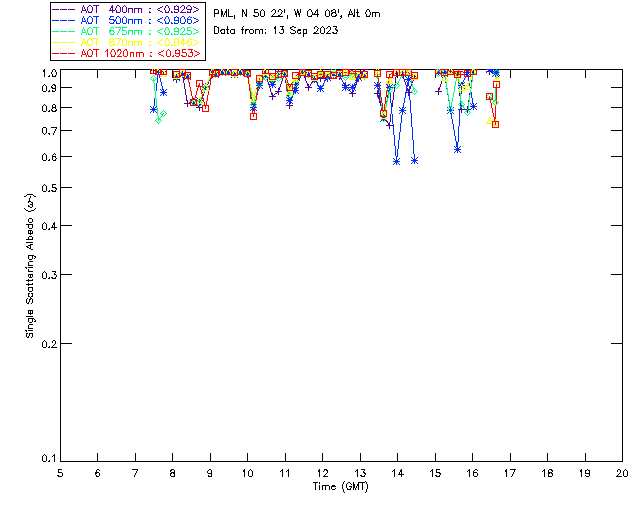Click the lowest green diamond point between hours 7 and 8
Screen dimensions: 640x512
(158, 120)
